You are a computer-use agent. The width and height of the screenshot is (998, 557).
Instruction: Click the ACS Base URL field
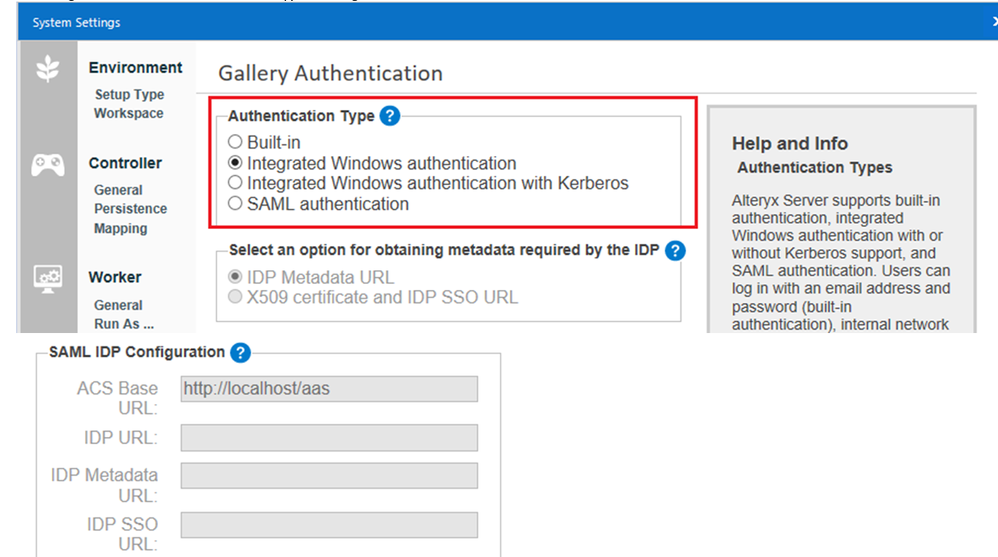click(x=329, y=389)
